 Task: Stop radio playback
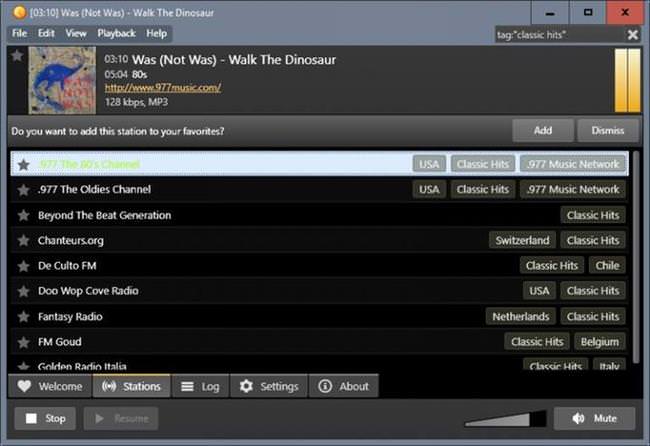point(45,419)
